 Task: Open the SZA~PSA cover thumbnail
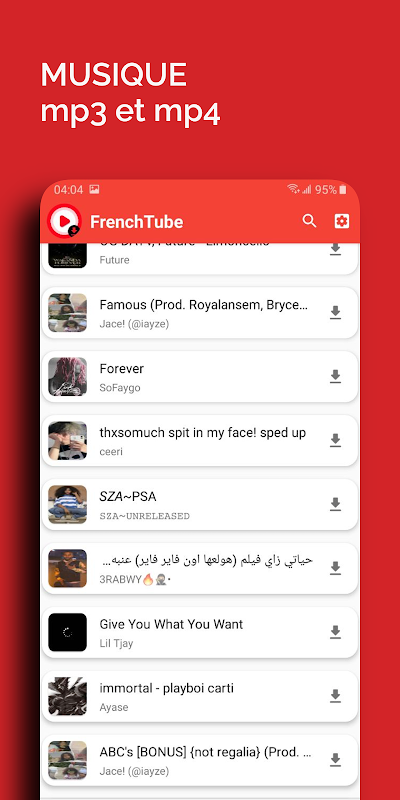pyautogui.click(x=67, y=504)
